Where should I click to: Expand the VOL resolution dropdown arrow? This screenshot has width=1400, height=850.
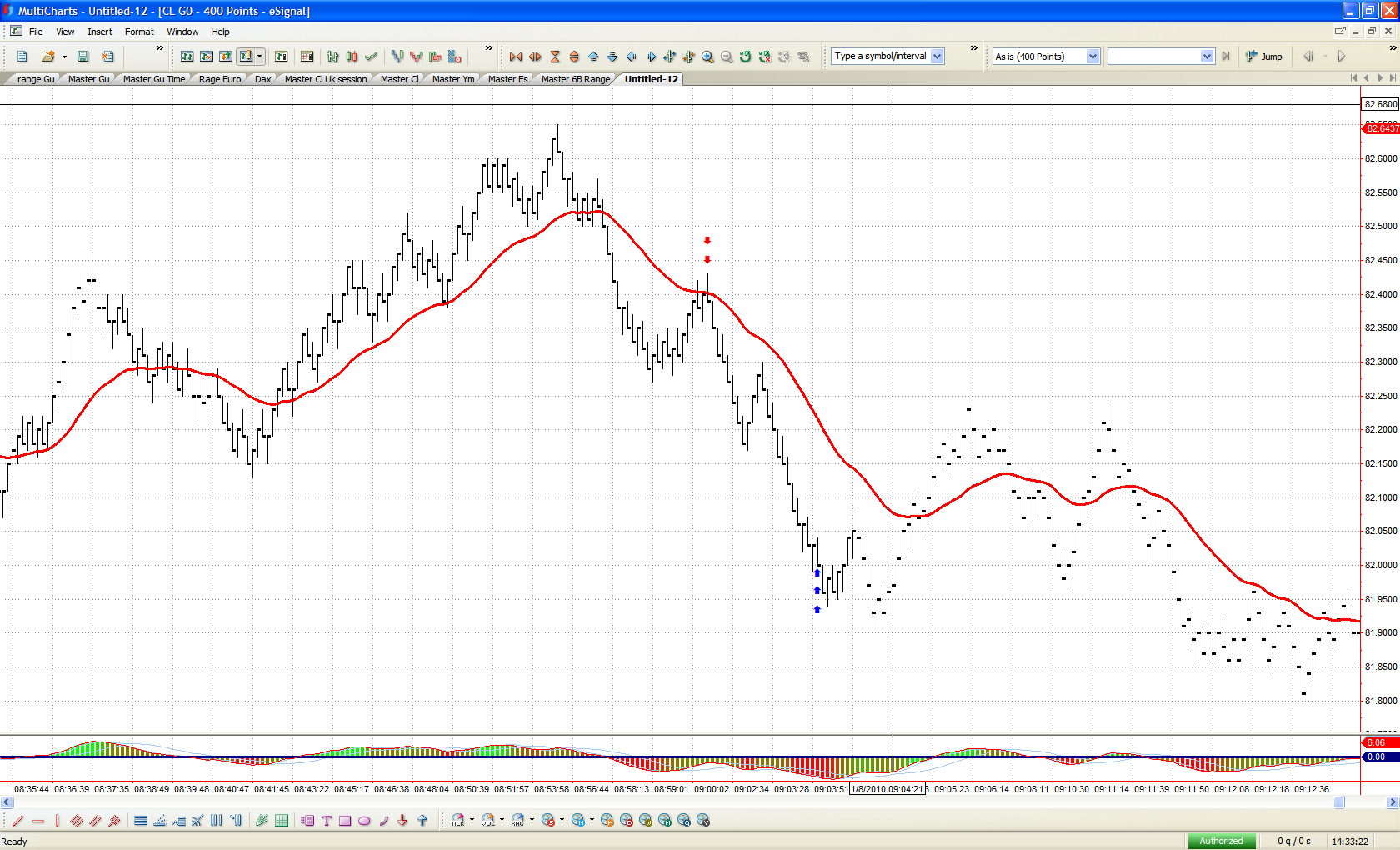[x=502, y=820]
